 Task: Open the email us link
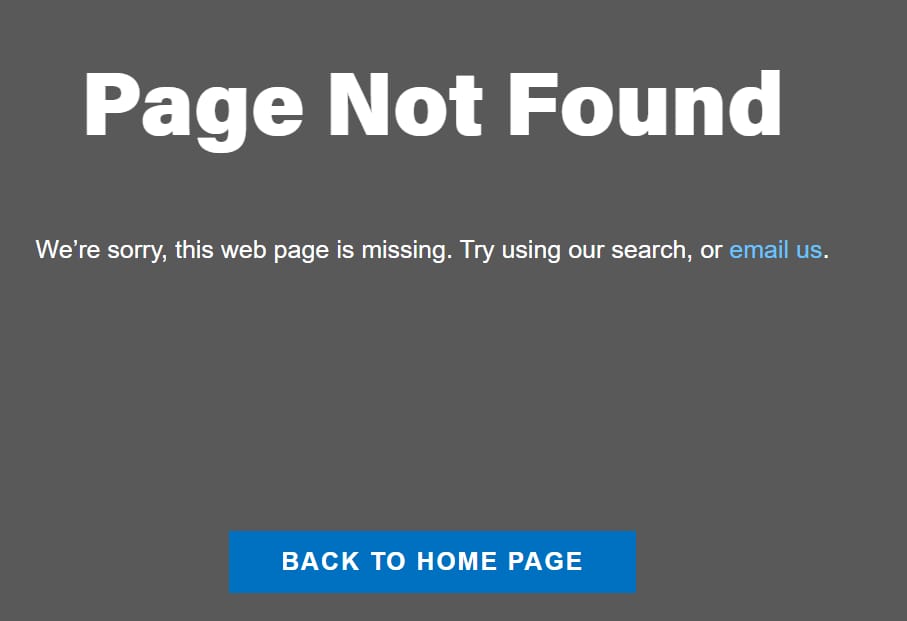775,250
